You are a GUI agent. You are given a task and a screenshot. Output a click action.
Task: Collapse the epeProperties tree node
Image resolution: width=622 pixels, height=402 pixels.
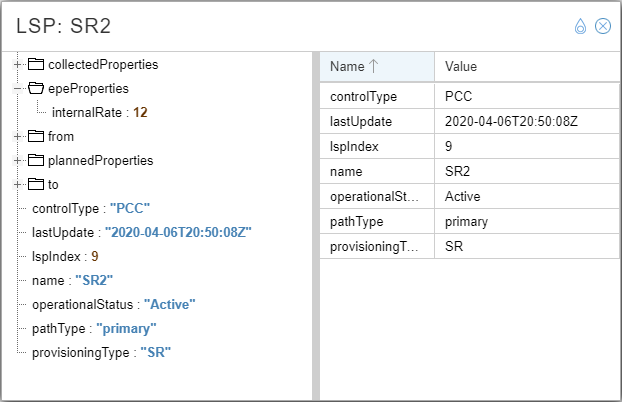(17, 88)
